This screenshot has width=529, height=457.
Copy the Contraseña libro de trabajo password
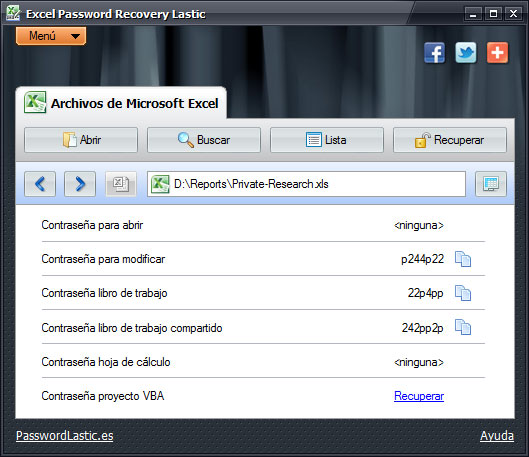click(x=463, y=293)
